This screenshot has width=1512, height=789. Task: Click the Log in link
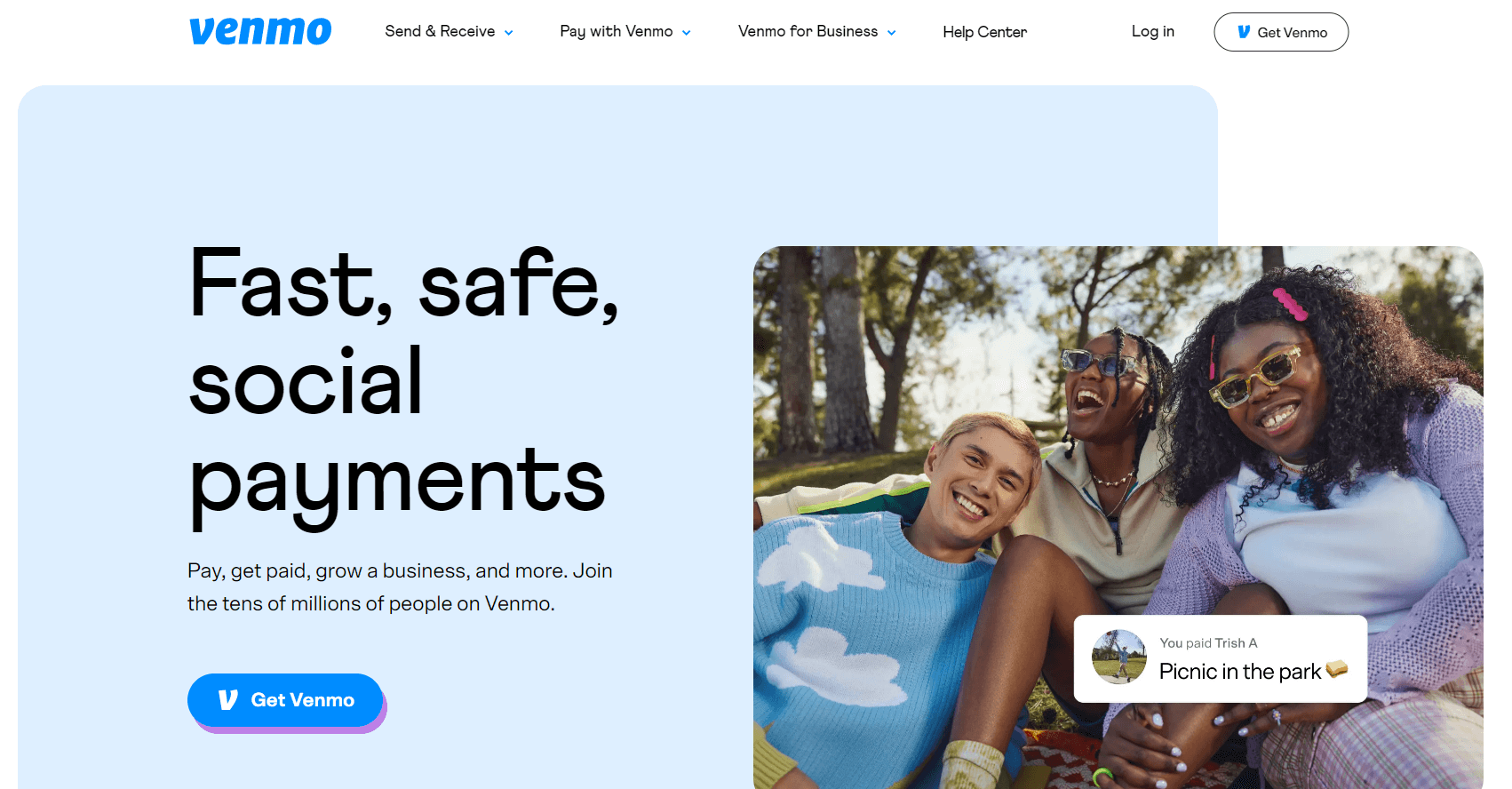pos(1153,31)
